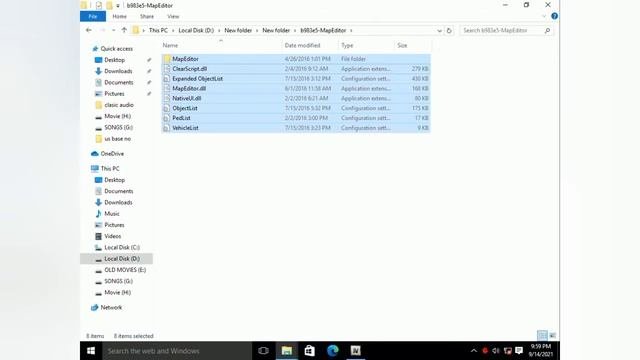Open the us base no folder in sidebar
This screenshot has width=640, height=360.
pos(118,139)
